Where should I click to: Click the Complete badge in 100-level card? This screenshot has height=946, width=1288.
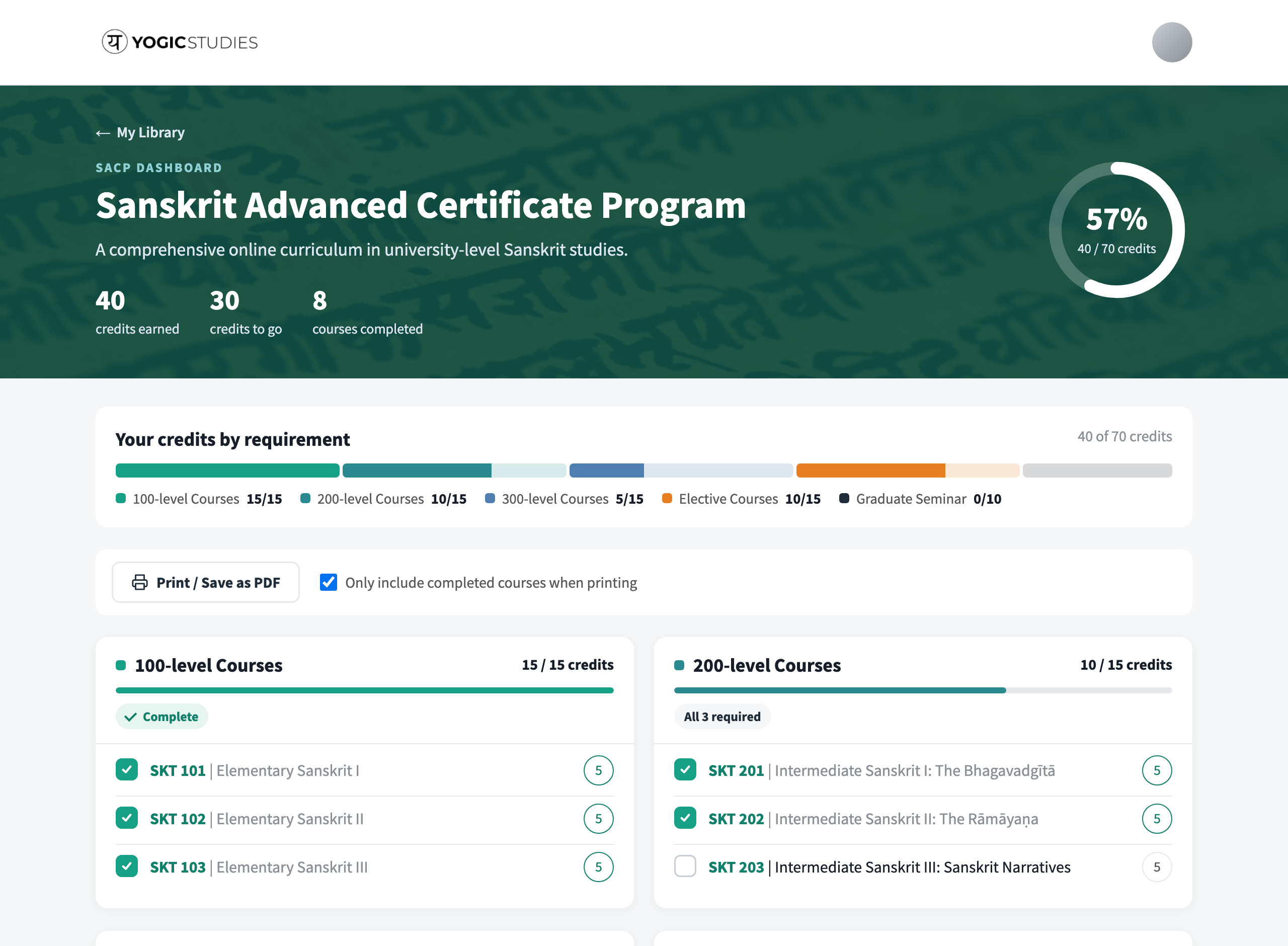(162, 717)
